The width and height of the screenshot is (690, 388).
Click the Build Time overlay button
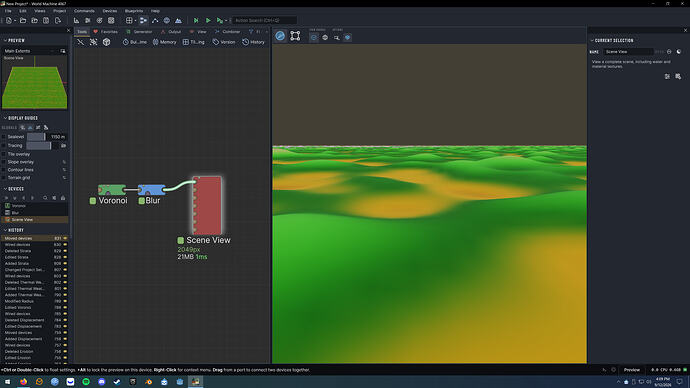coord(135,42)
